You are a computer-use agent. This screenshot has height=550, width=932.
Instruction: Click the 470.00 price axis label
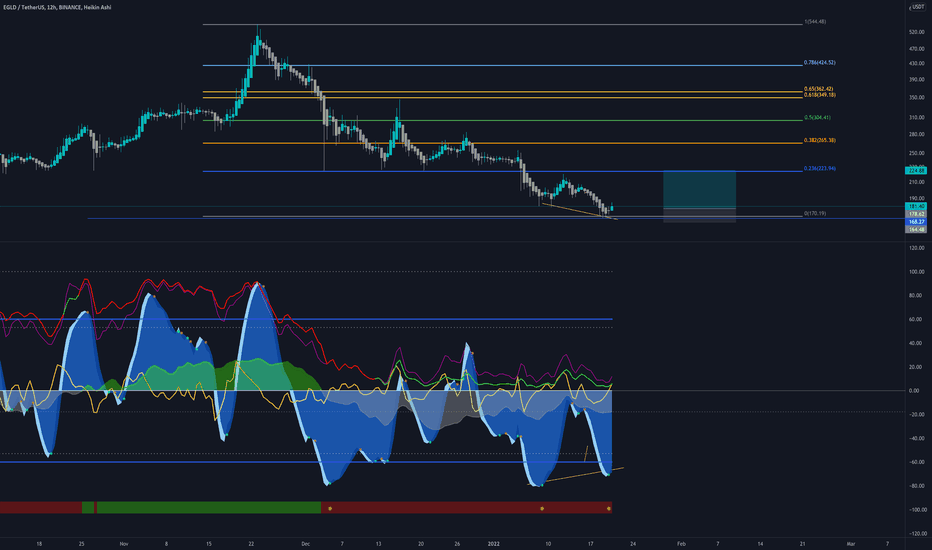click(x=917, y=49)
